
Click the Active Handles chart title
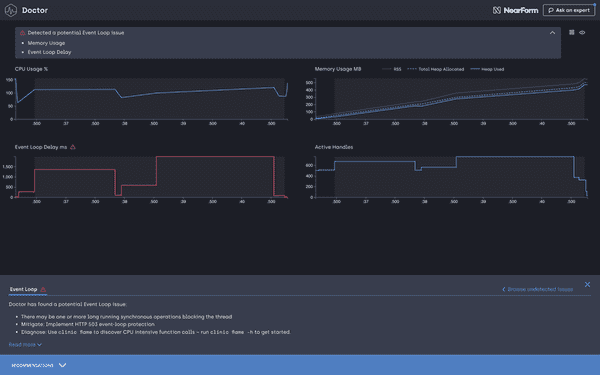334,147
